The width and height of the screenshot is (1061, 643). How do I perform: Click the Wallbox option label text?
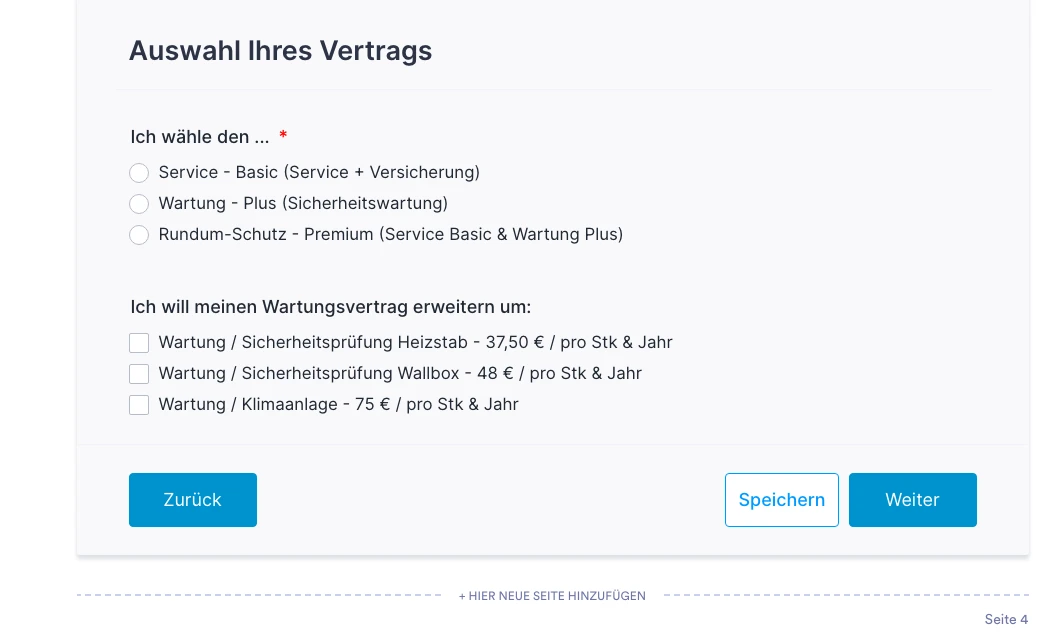tap(400, 374)
